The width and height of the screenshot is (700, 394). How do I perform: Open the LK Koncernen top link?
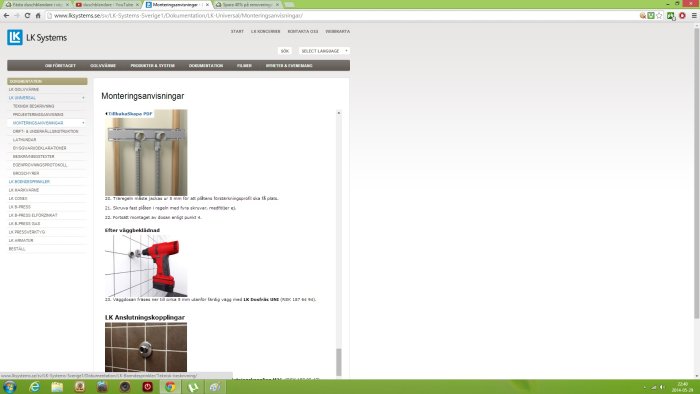[x=265, y=32]
